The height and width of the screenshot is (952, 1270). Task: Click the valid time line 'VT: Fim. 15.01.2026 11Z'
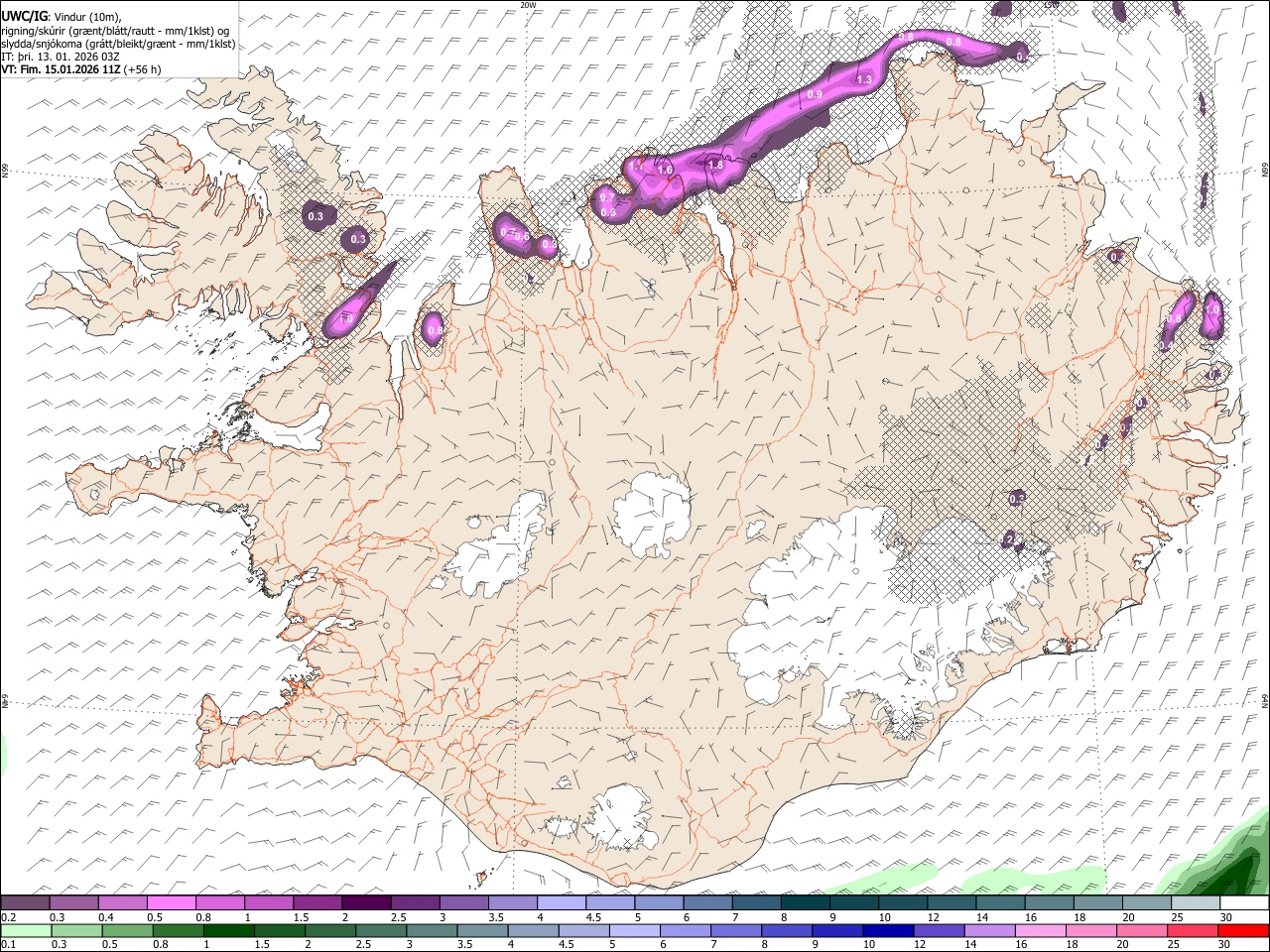(61, 69)
